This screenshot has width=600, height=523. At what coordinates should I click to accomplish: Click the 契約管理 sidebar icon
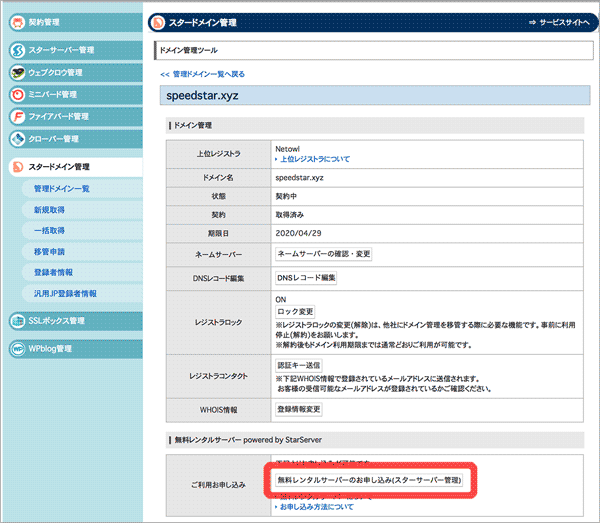point(19,21)
